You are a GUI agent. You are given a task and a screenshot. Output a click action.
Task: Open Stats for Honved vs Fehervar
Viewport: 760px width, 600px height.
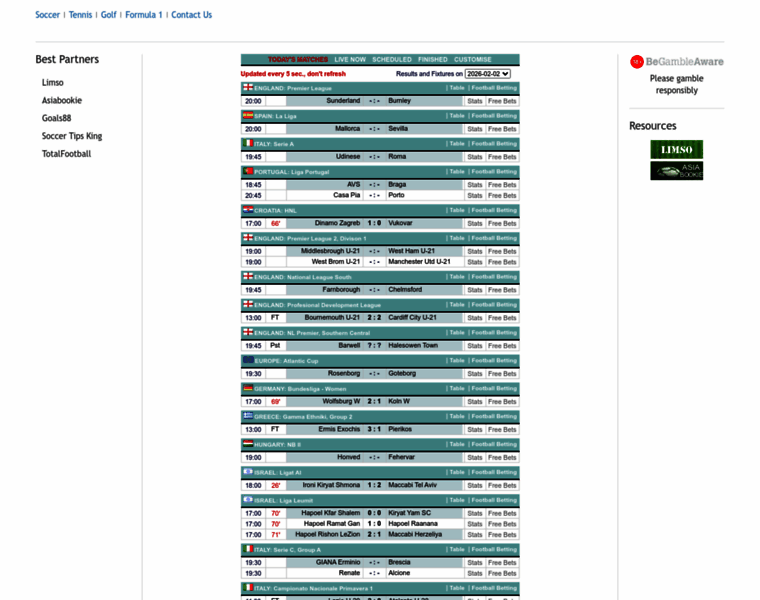475,458
